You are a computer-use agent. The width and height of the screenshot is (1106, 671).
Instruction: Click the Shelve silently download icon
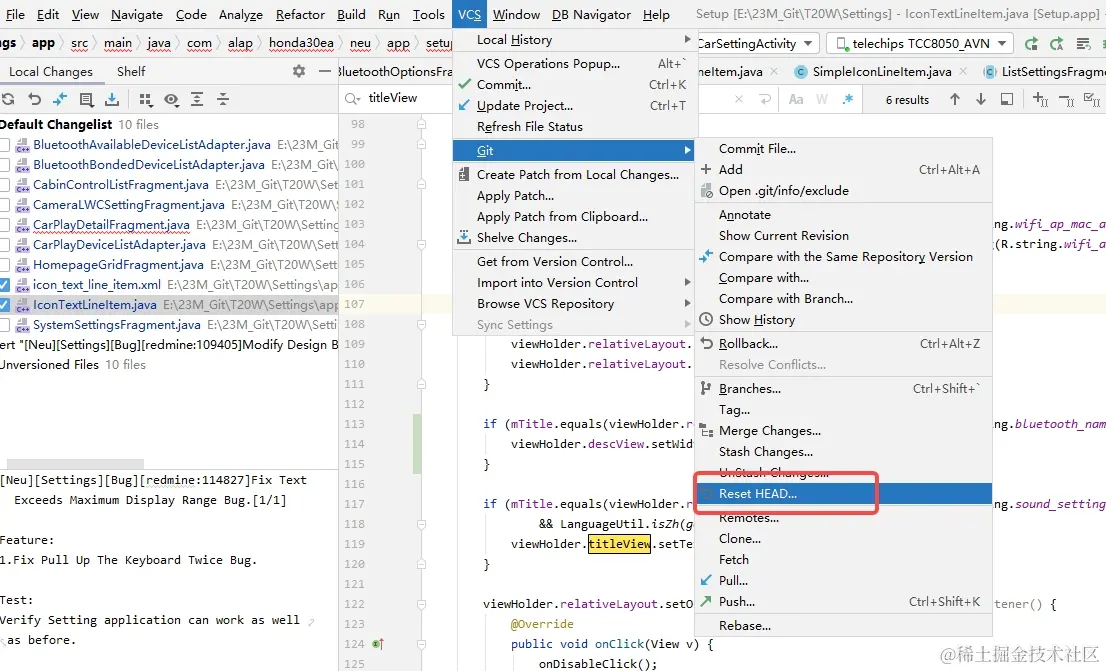point(112,99)
